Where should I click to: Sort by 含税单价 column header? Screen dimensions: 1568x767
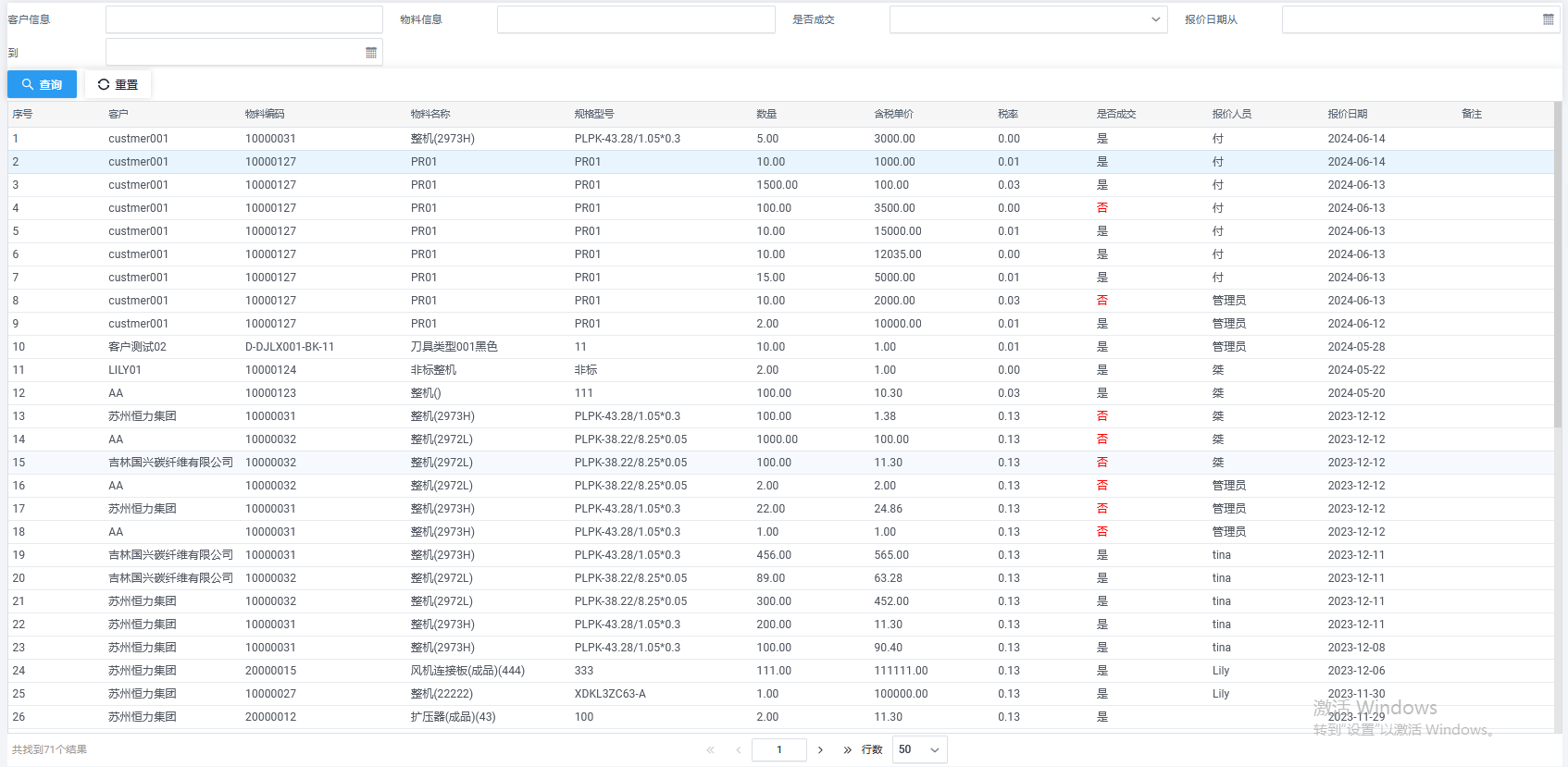point(893,114)
